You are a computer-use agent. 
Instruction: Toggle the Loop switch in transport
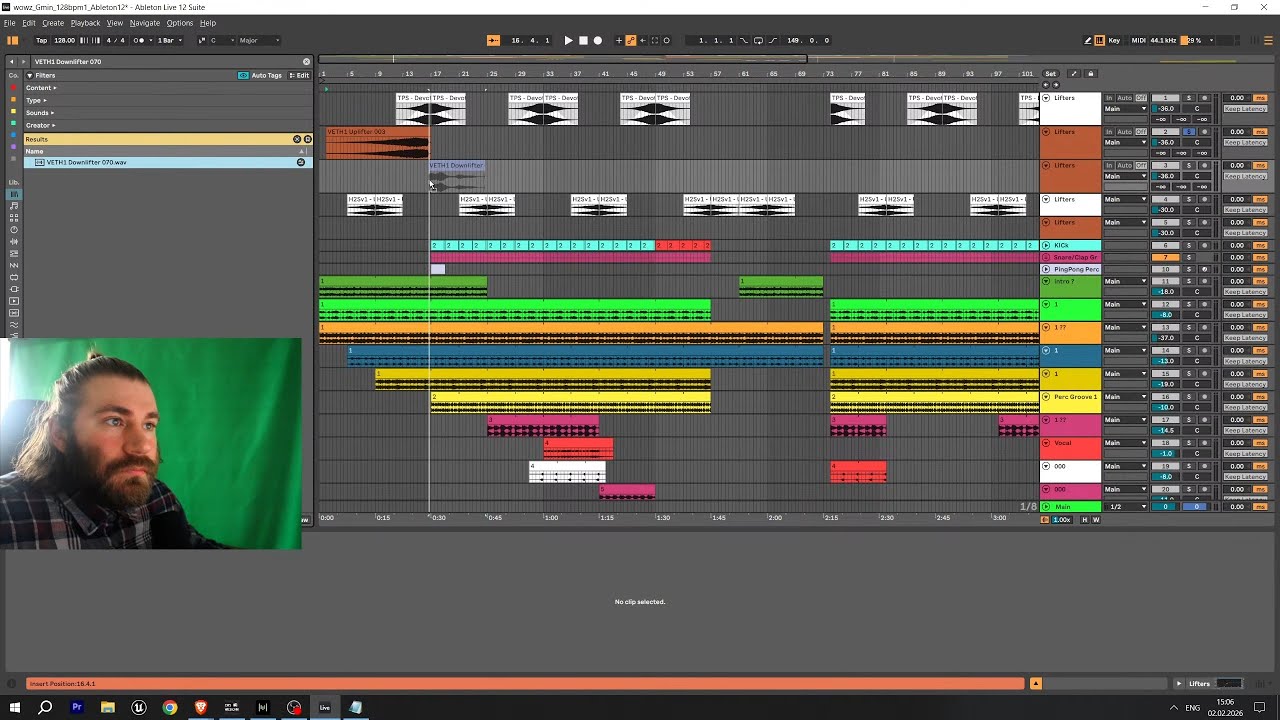[758, 40]
